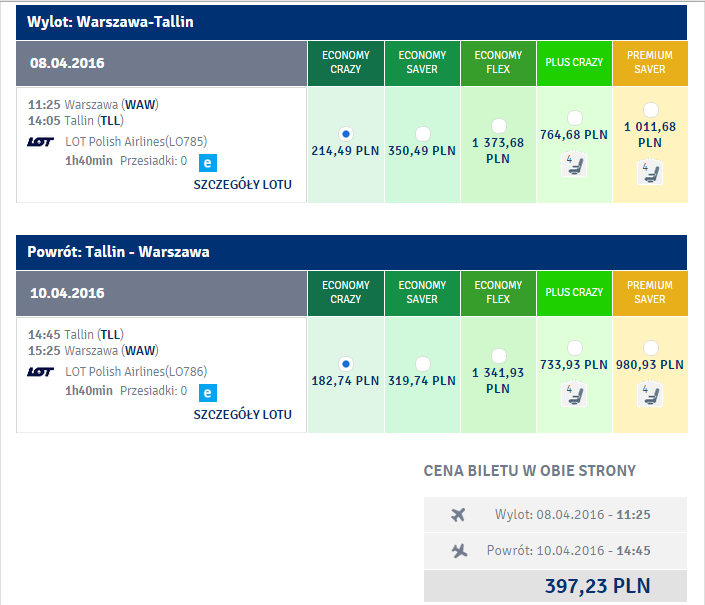Choose outbound Plus Crazy radio button
This screenshot has width=705, height=605.
point(574,118)
